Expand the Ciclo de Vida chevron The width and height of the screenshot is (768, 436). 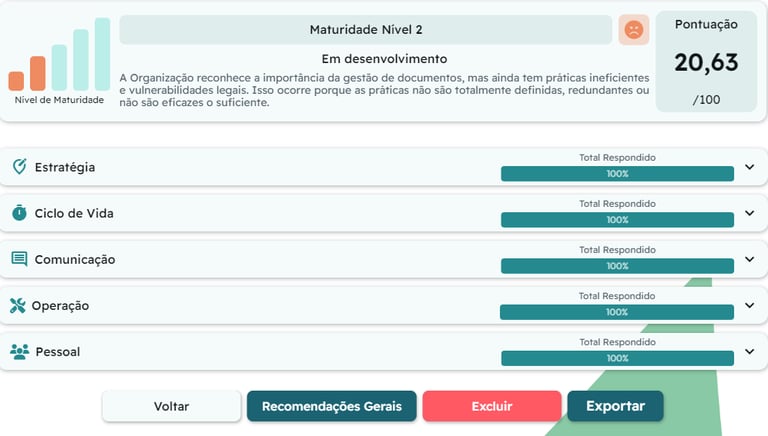click(x=749, y=213)
